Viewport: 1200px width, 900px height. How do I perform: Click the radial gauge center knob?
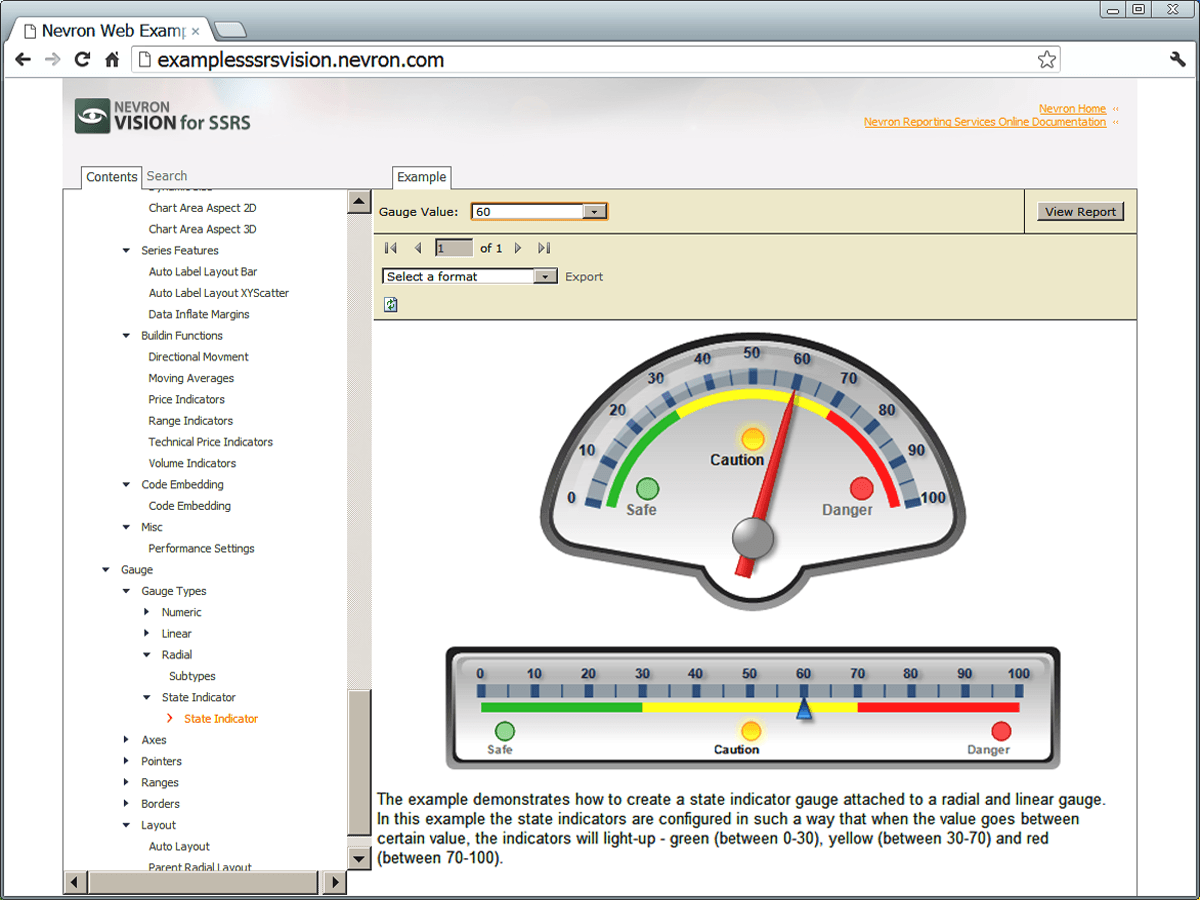[x=753, y=538]
